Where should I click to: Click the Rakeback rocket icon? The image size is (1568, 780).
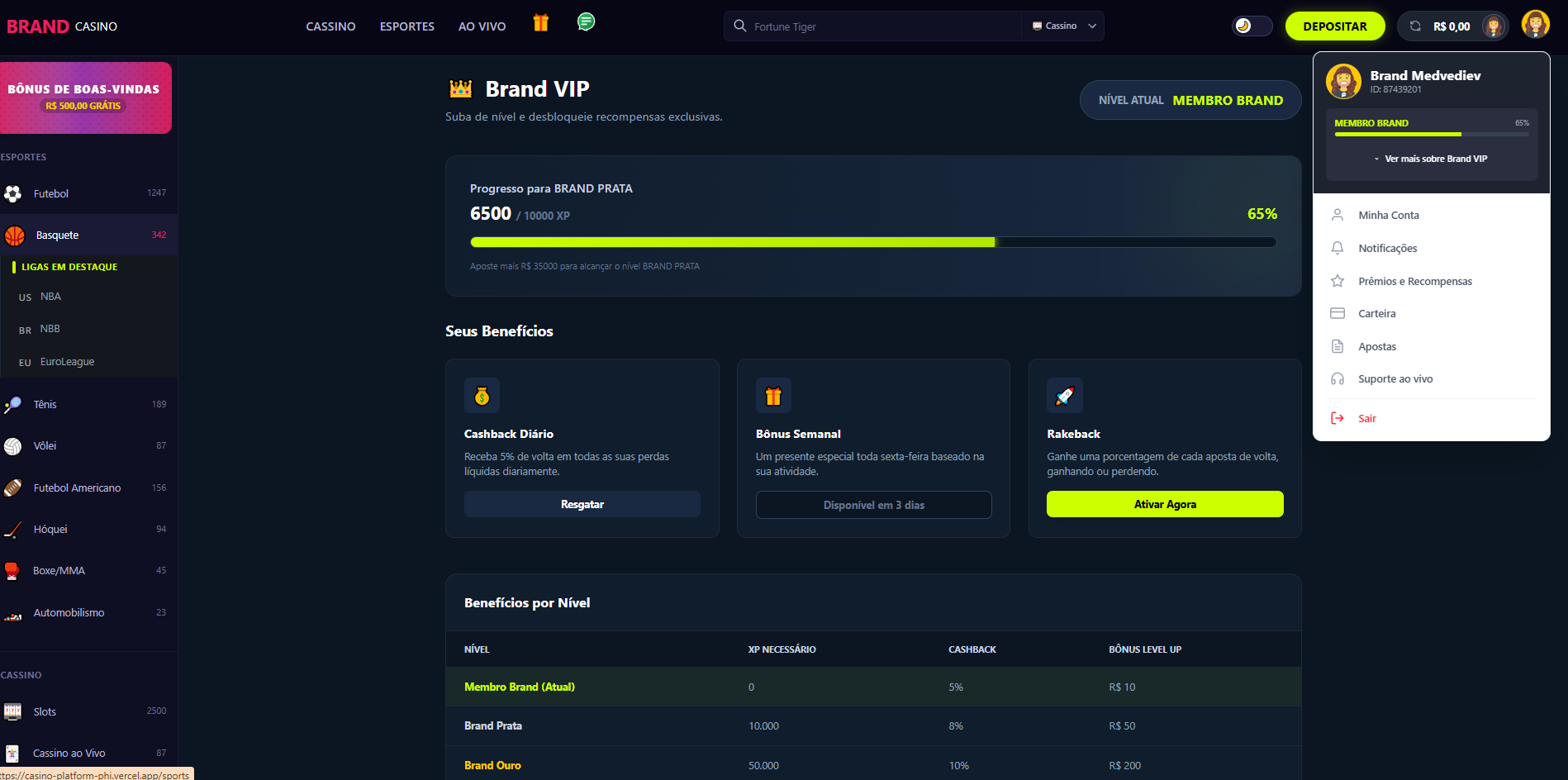click(1065, 396)
